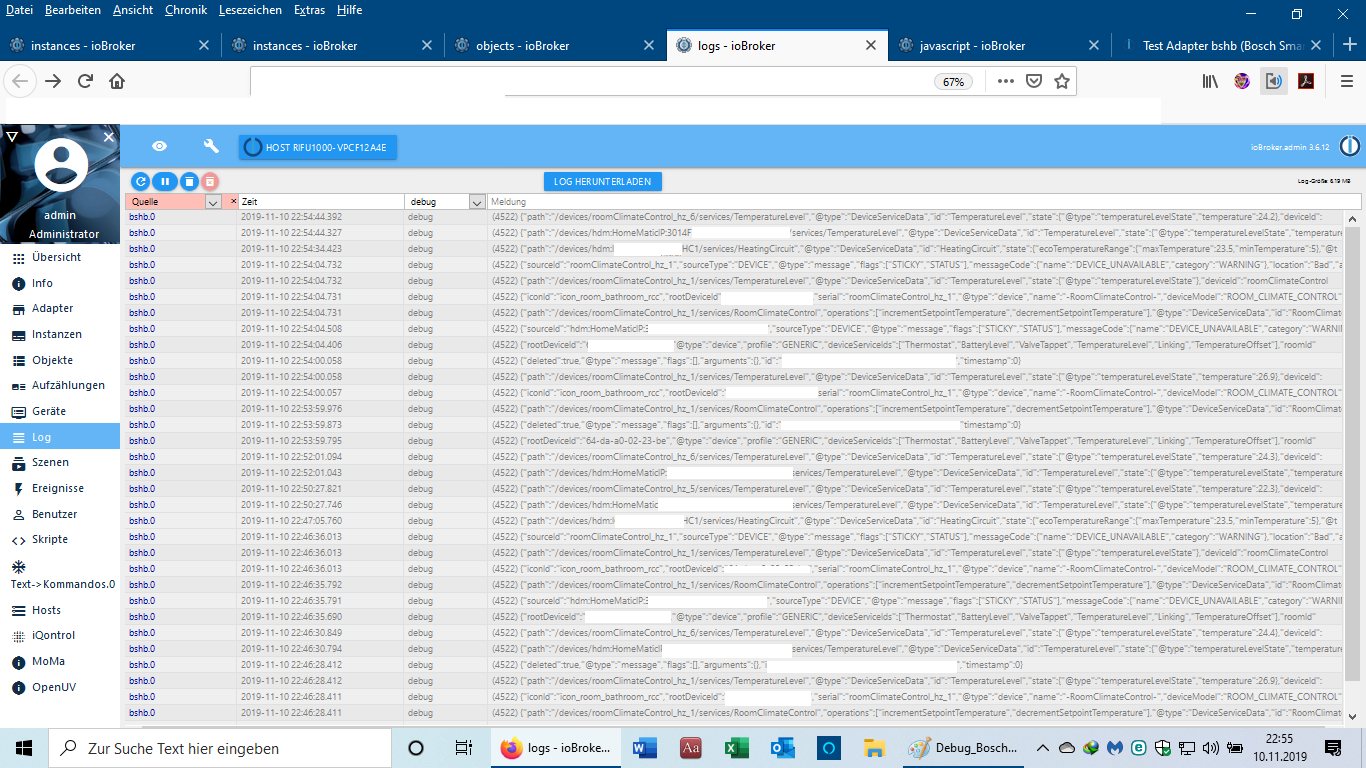Open the Lesezeichen menu

tap(250, 10)
